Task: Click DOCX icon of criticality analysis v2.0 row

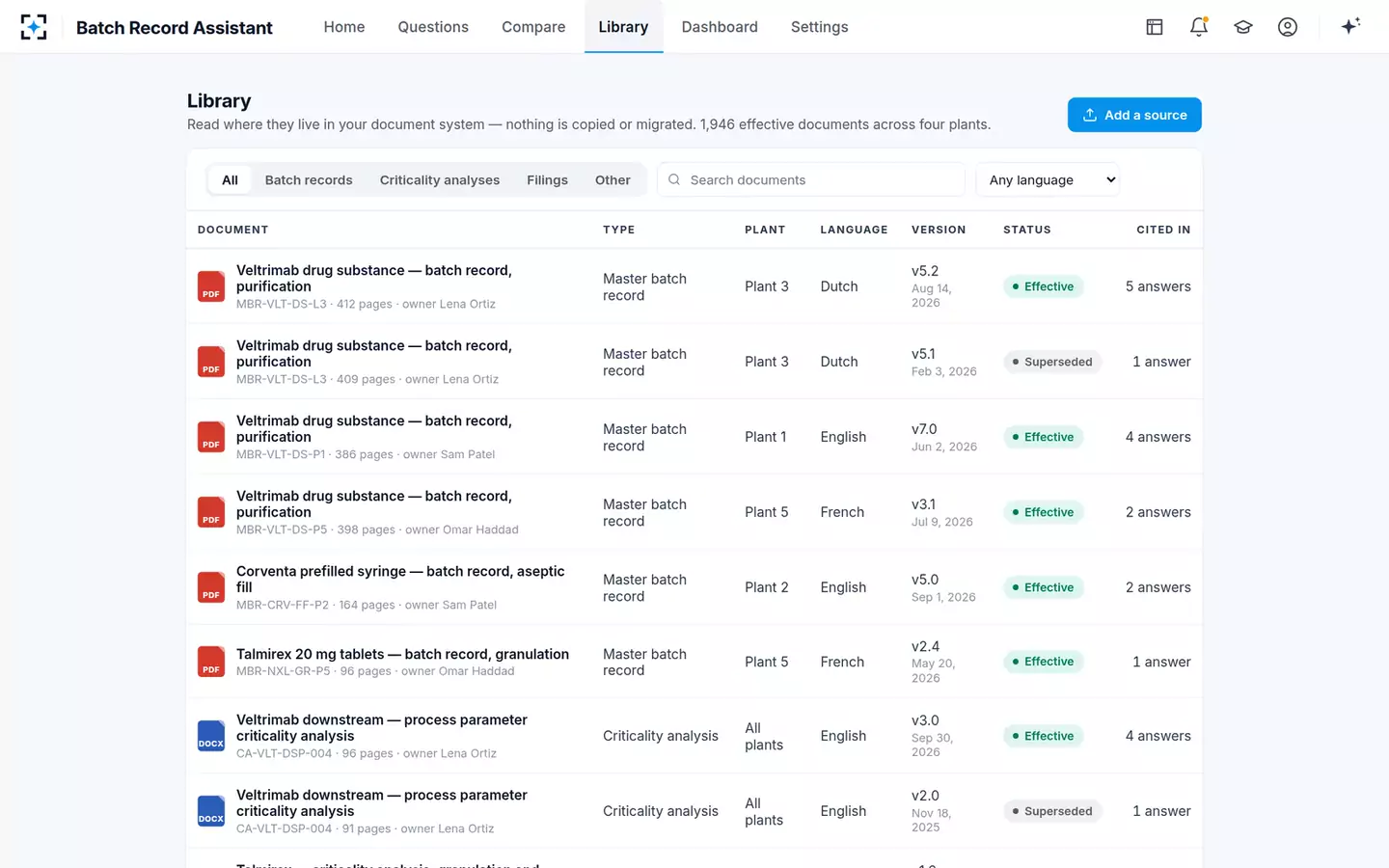Action: 211,811
